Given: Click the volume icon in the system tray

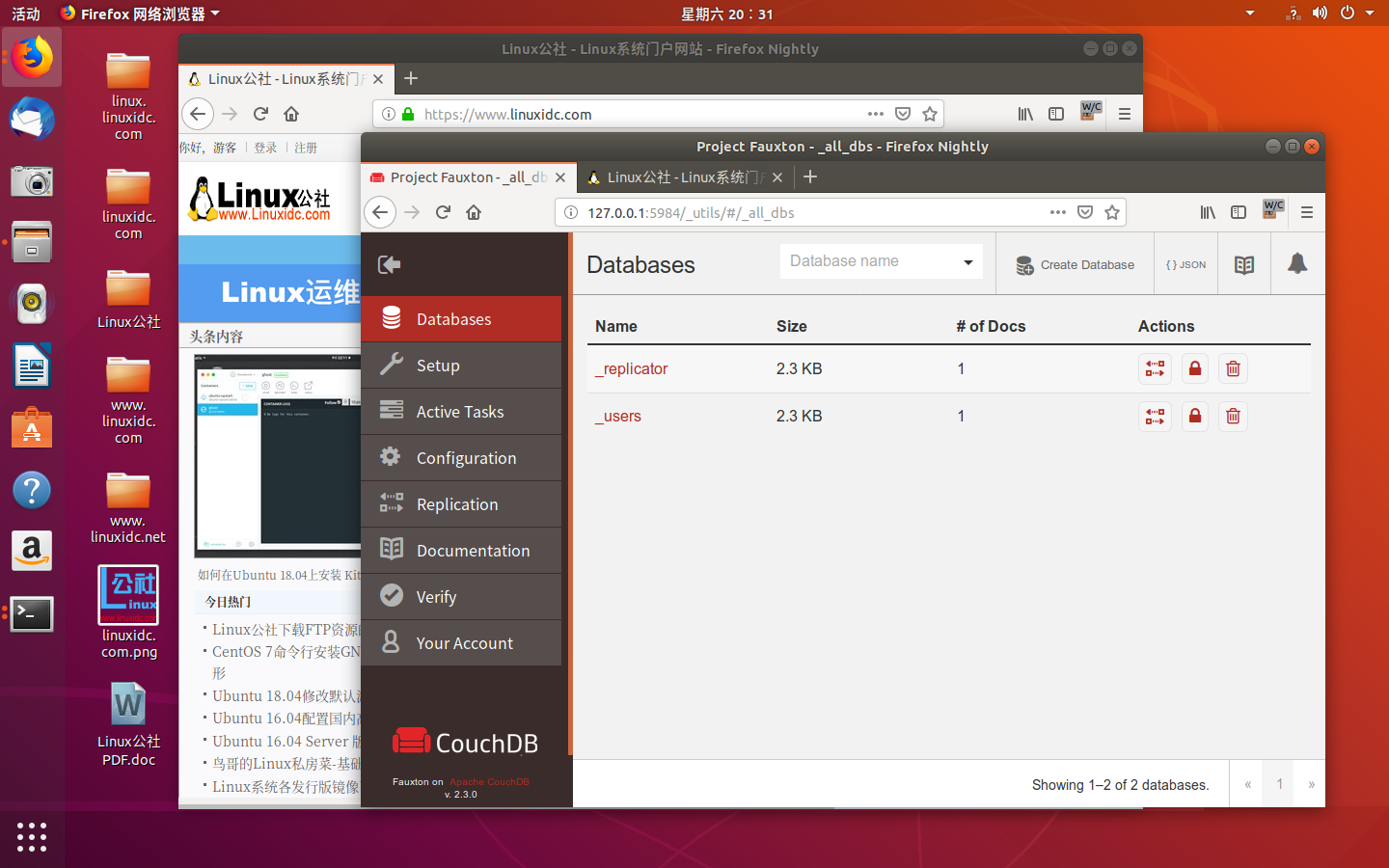Looking at the screenshot, I should click(x=1320, y=14).
